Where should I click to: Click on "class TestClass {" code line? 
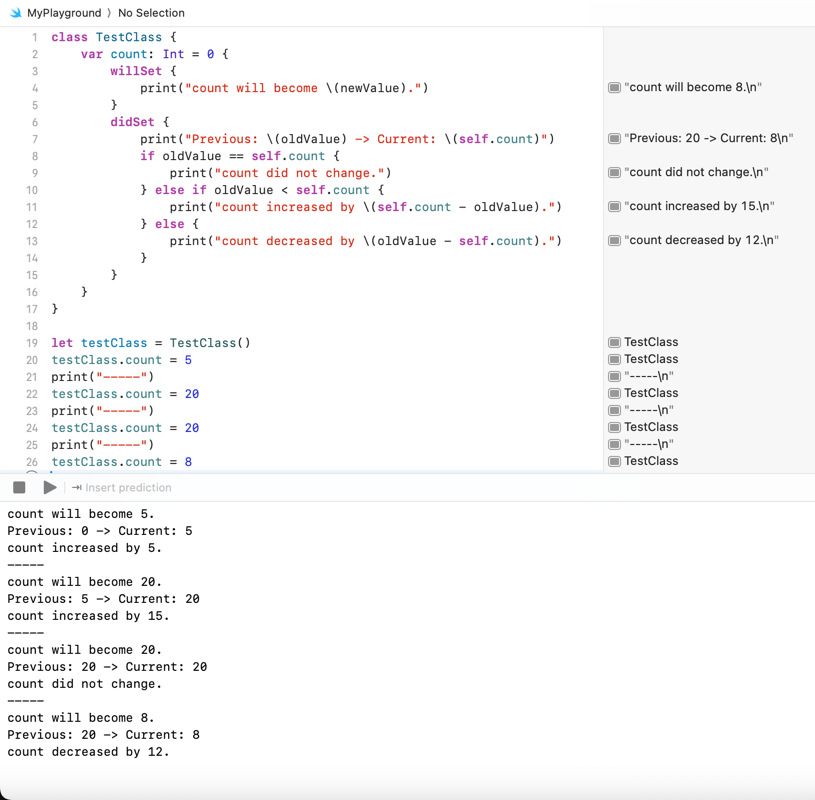tap(114, 37)
